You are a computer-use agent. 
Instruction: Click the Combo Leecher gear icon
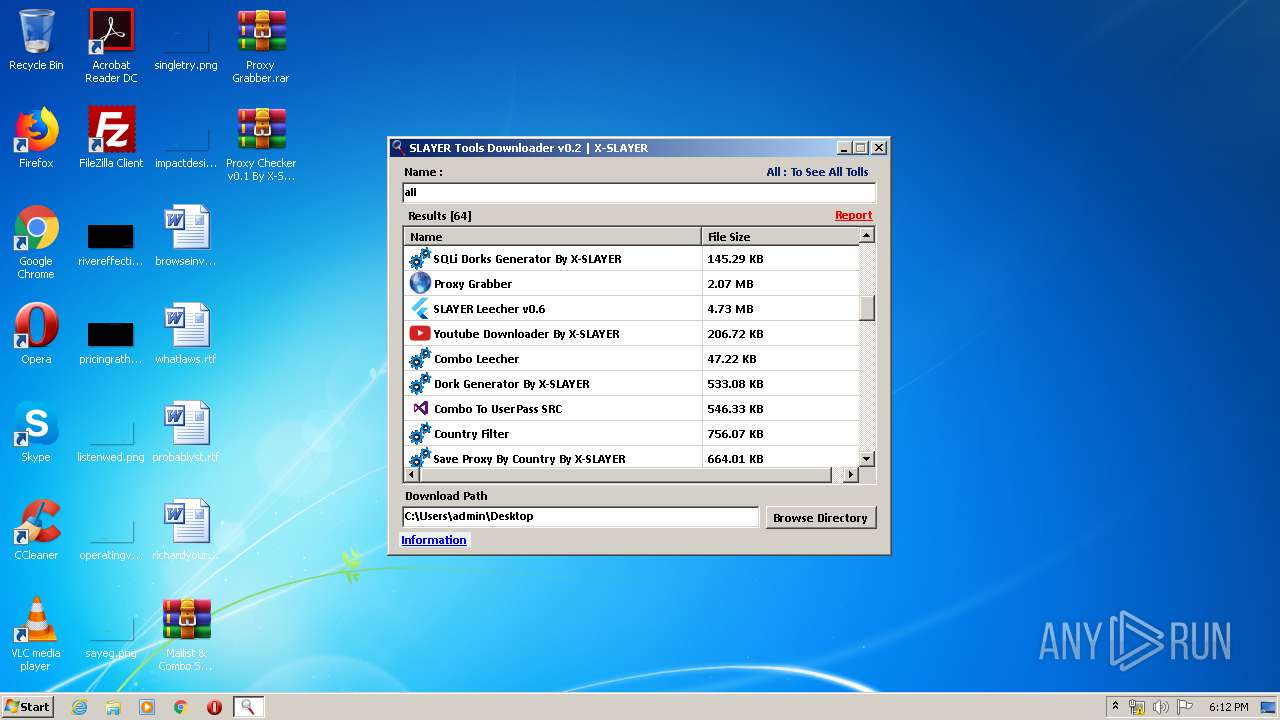(x=420, y=359)
